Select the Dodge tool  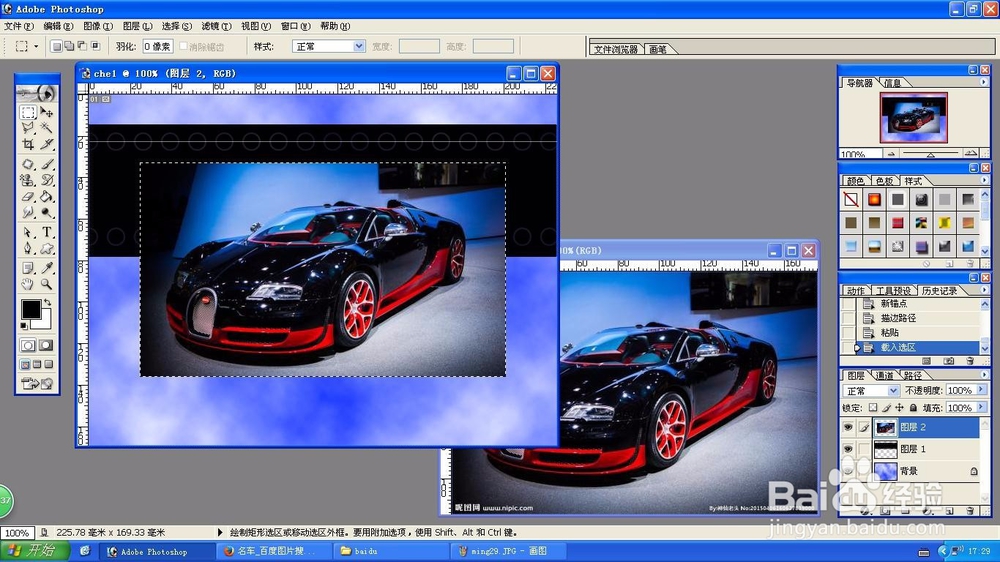click(47, 212)
